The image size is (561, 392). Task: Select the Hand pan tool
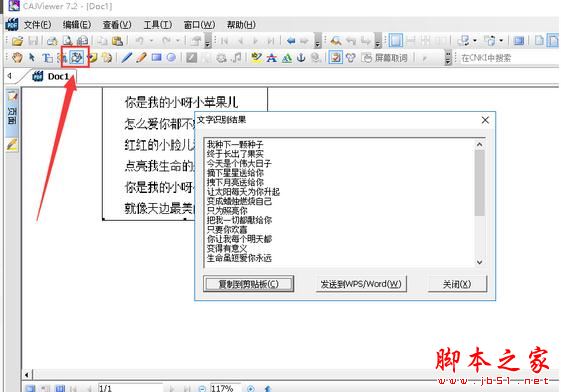click(x=17, y=58)
